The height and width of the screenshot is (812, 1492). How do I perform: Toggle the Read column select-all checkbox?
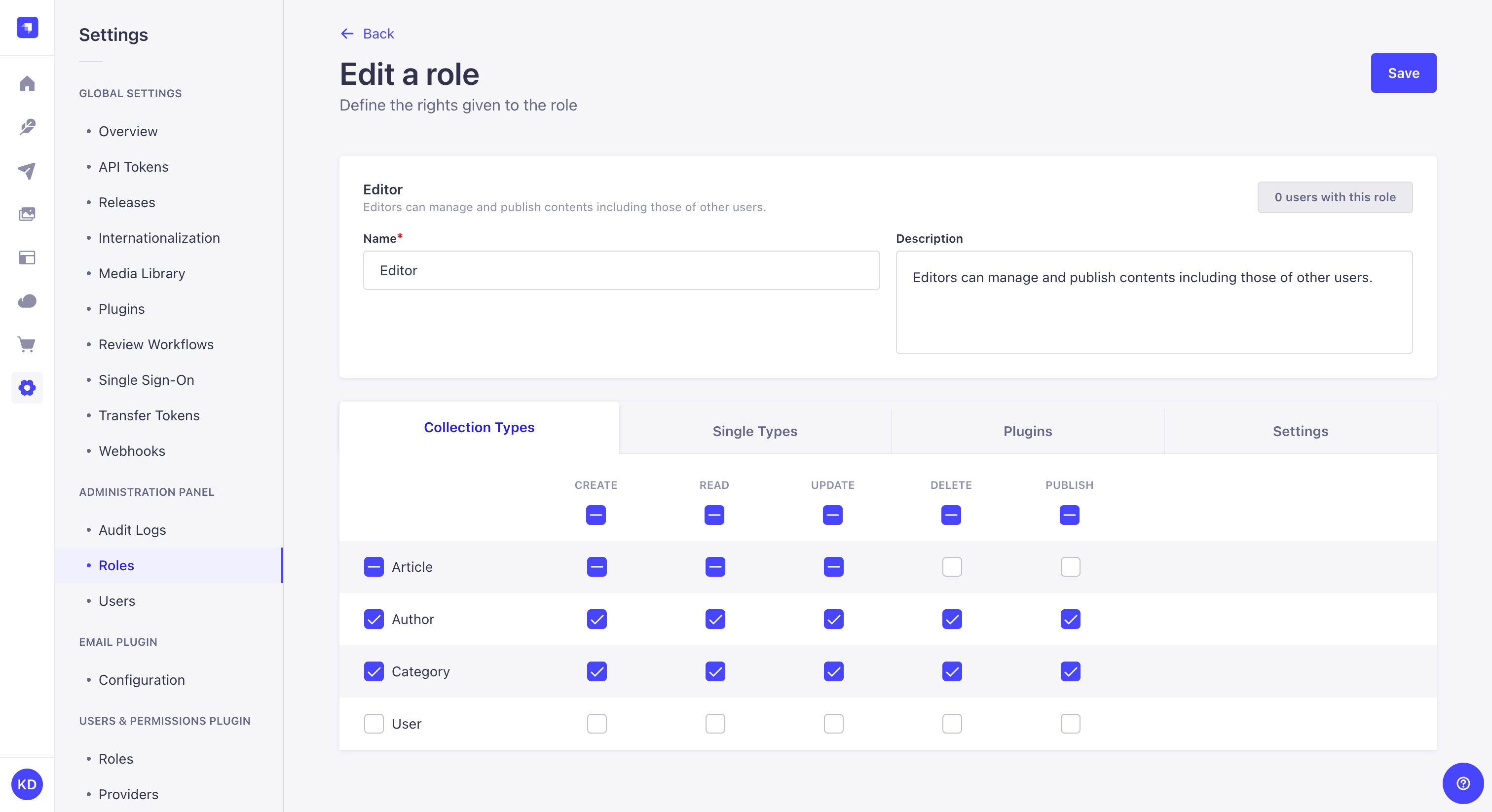click(x=713, y=515)
